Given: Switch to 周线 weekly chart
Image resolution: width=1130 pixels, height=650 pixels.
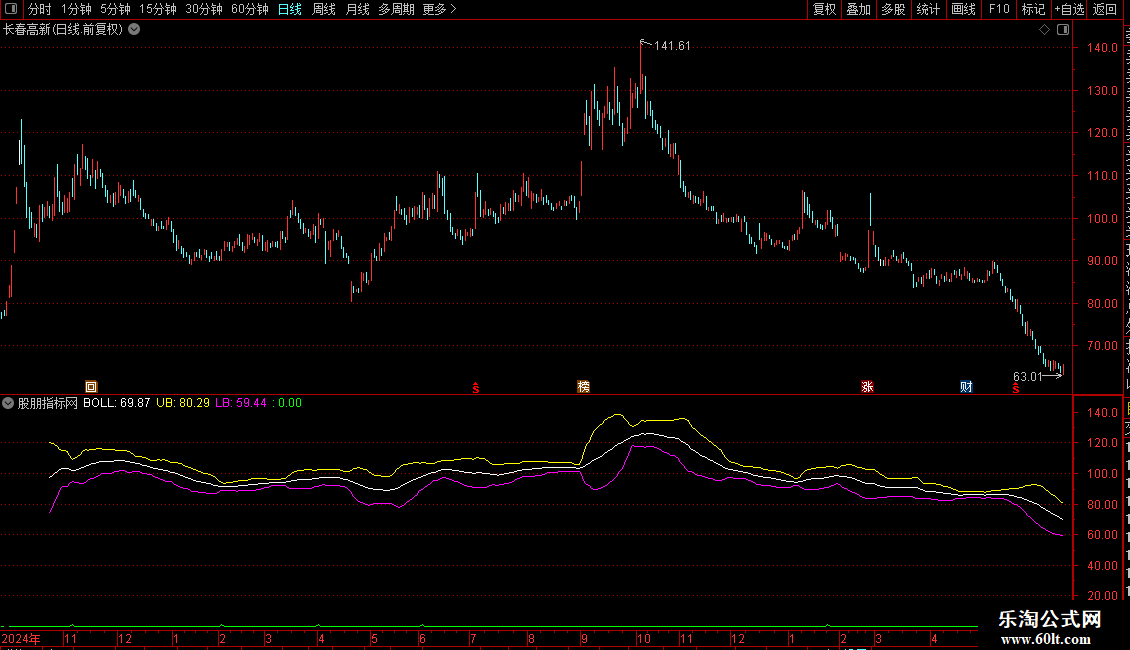Looking at the screenshot, I should click(324, 9).
